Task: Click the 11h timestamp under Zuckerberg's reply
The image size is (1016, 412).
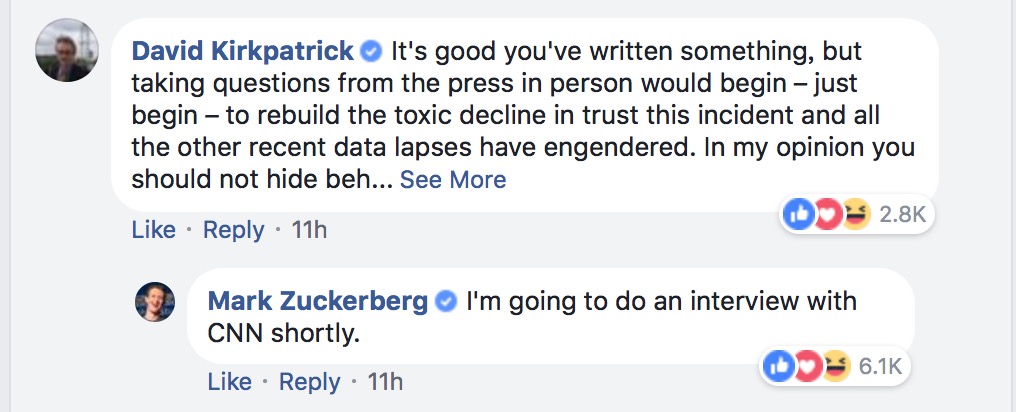Action: (385, 382)
